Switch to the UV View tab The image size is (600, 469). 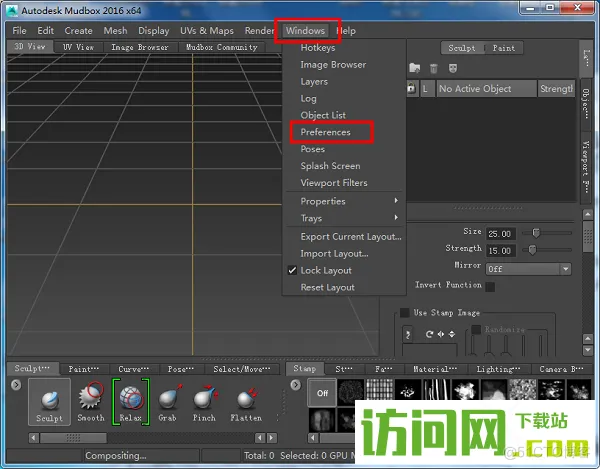(x=78, y=47)
